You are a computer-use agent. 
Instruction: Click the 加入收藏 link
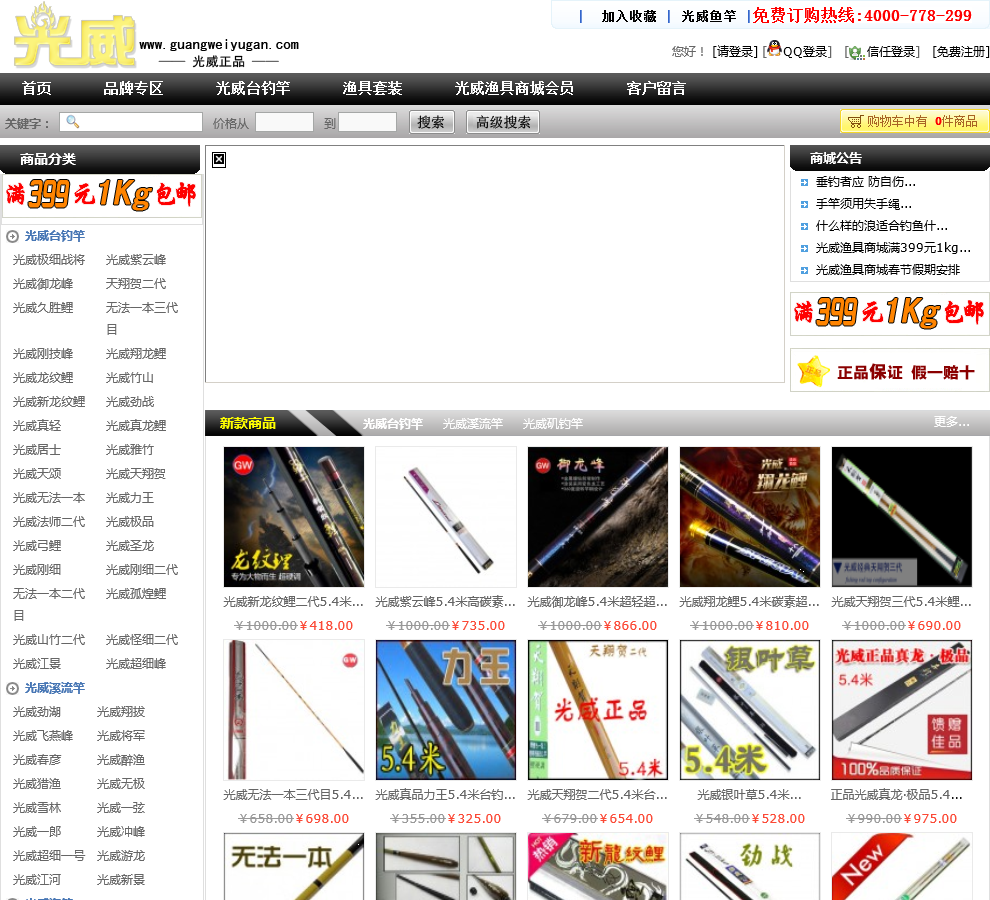[x=629, y=16]
